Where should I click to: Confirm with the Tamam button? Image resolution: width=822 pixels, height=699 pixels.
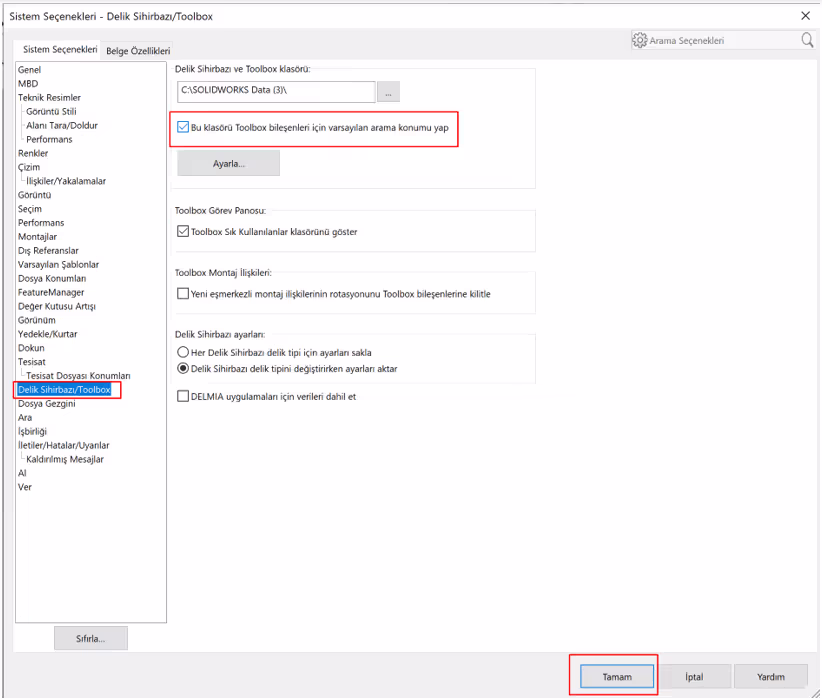(x=617, y=677)
